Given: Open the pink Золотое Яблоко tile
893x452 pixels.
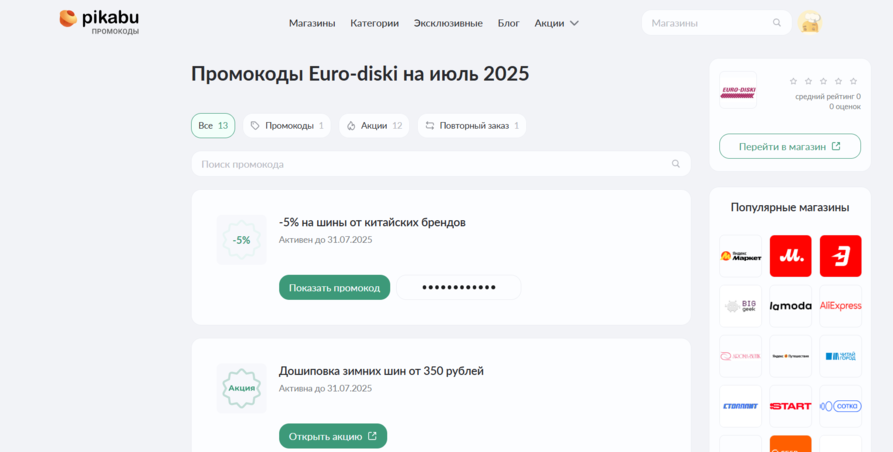Looking at the screenshot, I should coord(740,356).
